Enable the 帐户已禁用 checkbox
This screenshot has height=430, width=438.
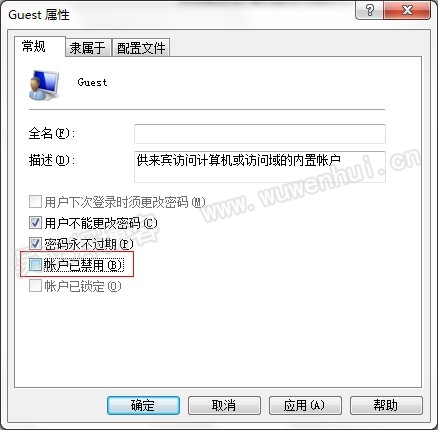pyautogui.click(x=35, y=265)
